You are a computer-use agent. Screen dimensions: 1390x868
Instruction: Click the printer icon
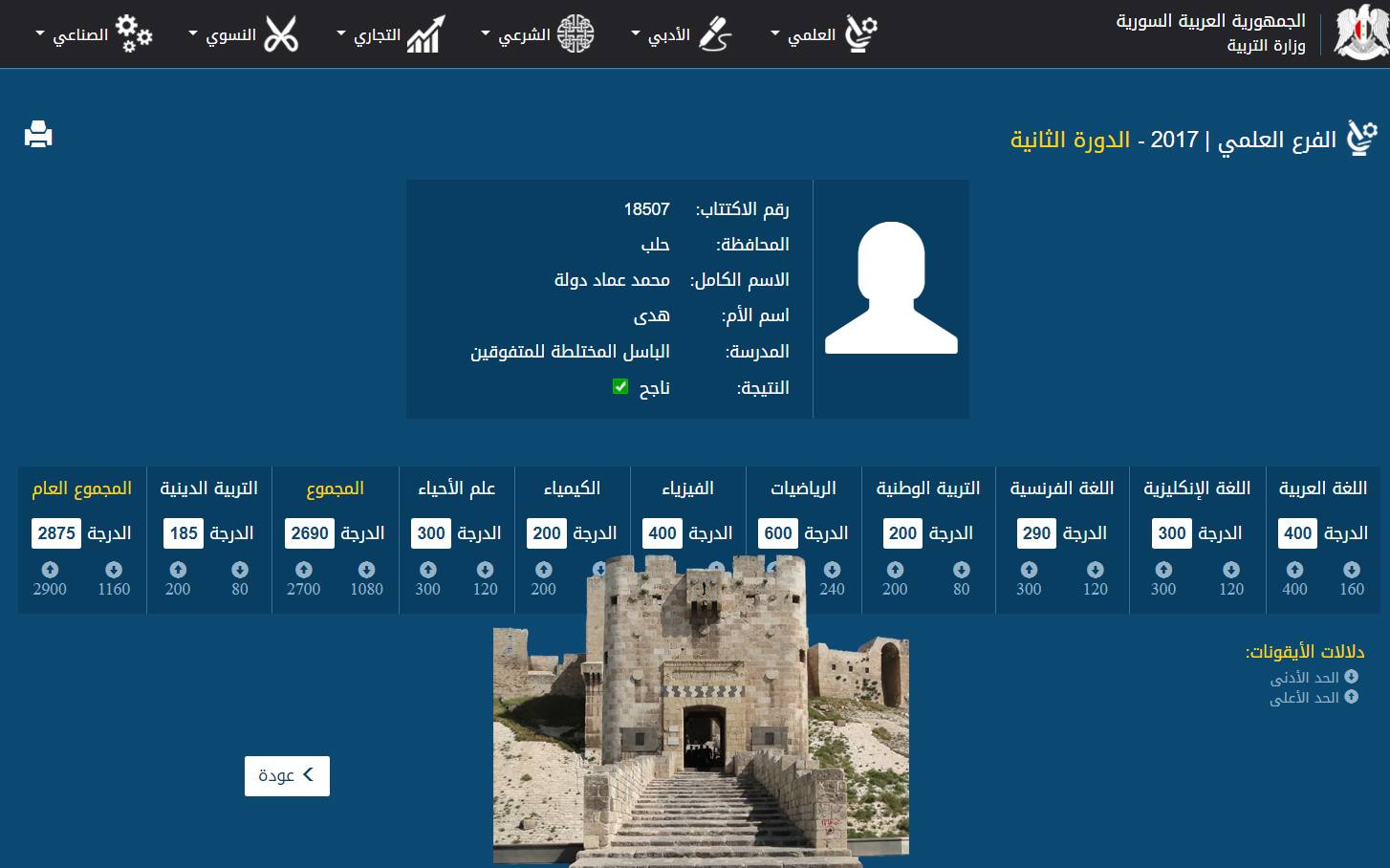38,135
